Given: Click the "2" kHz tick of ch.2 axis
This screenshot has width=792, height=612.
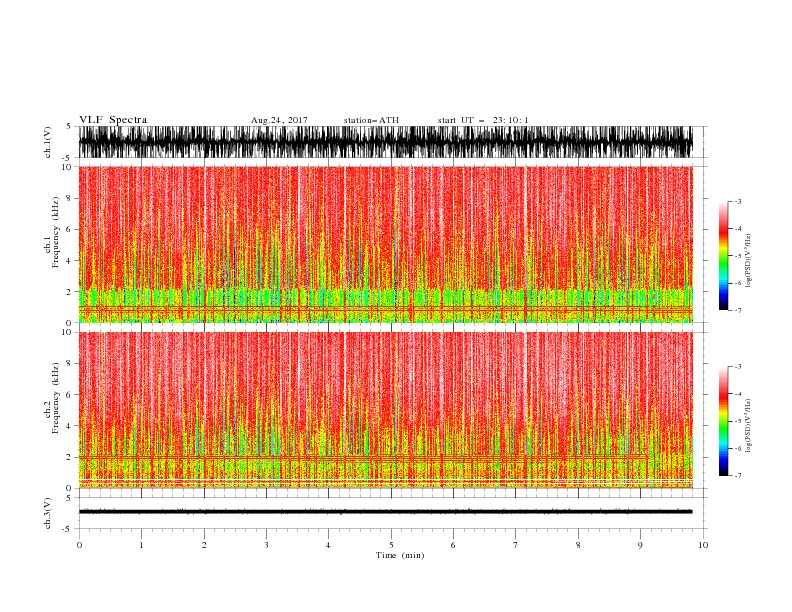Looking at the screenshot, I should (x=69, y=457).
